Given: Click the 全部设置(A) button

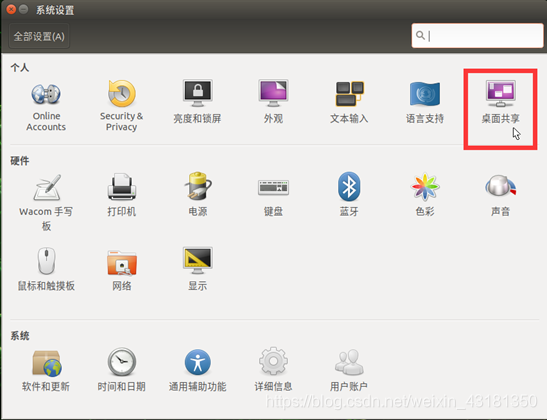Looking at the screenshot, I should (x=39, y=36).
